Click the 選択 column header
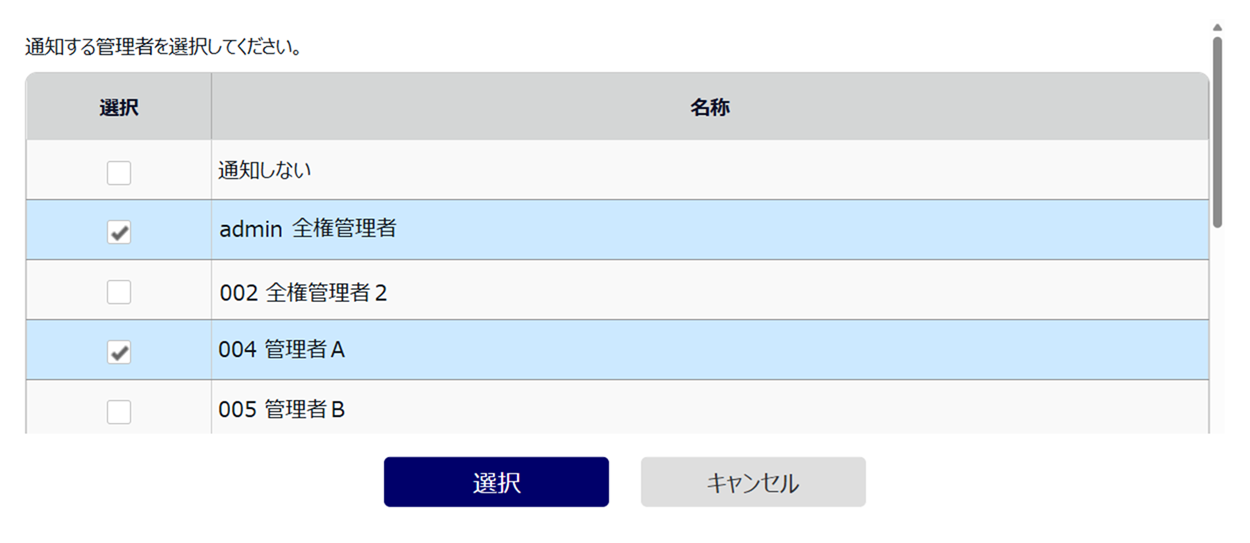 pyautogui.click(x=119, y=108)
